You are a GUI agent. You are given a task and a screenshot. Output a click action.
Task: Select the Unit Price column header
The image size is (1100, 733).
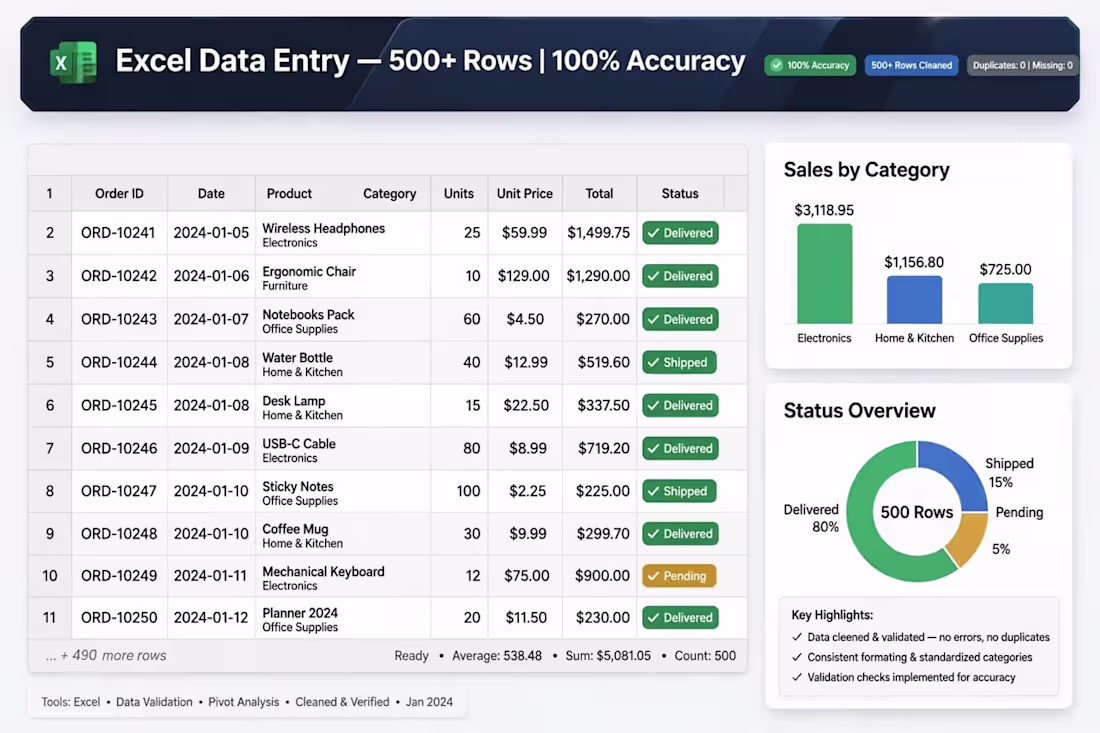pos(525,194)
